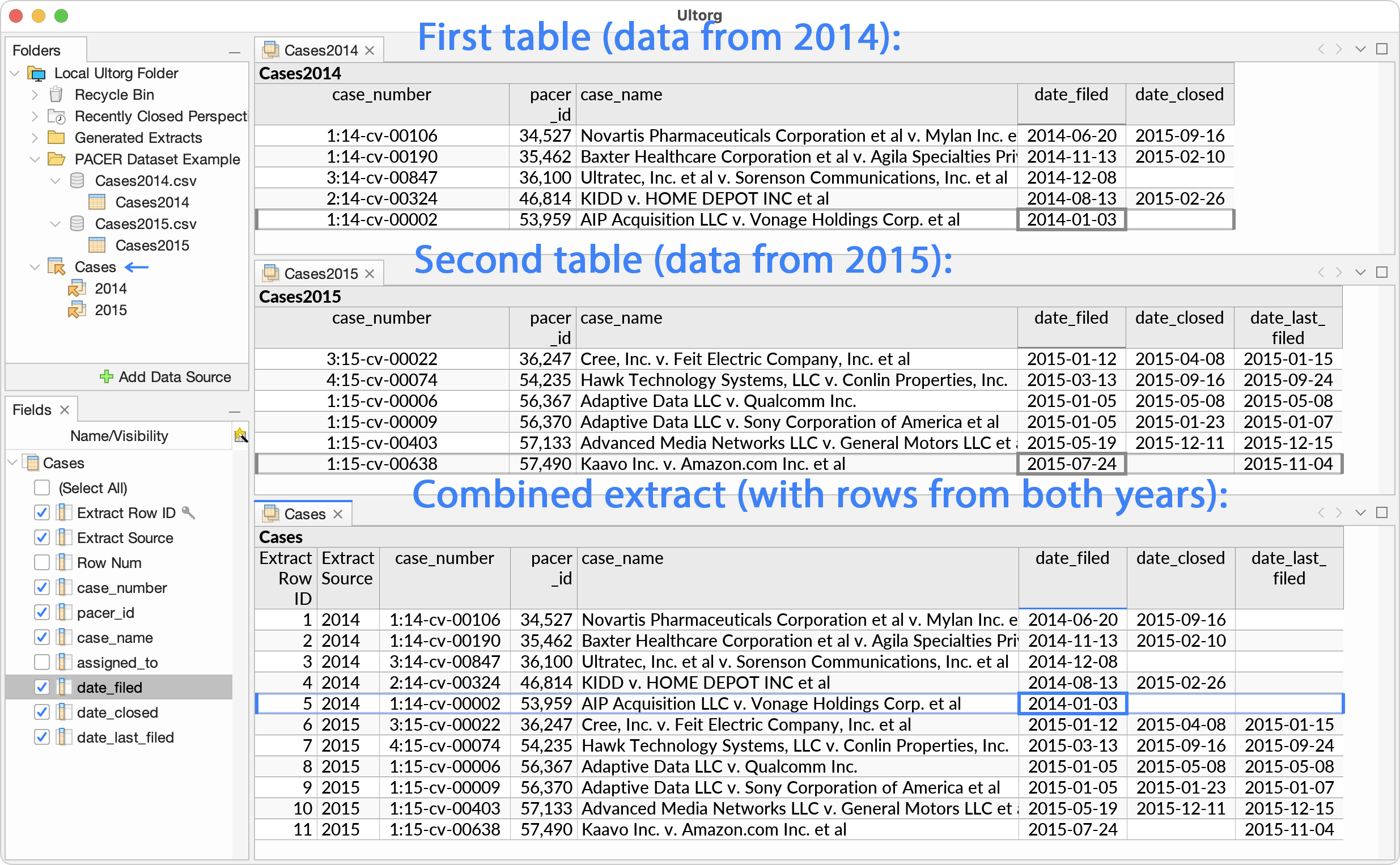Enable the (Select All) checkbox in Fields panel
This screenshot has width=1400, height=865.
pos(42,487)
